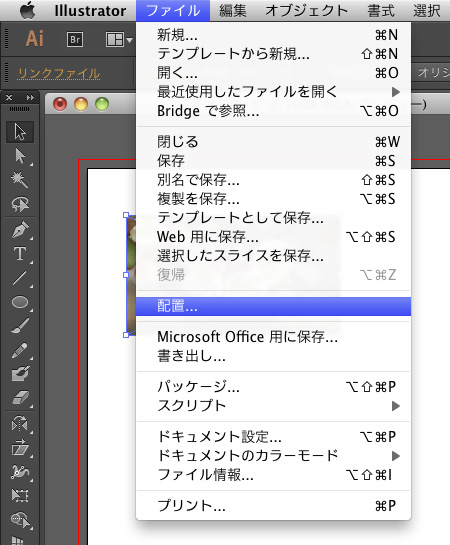This screenshot has width=450, height=545.
Task: Choose 複製を保存...
Action: pos(273,199)
